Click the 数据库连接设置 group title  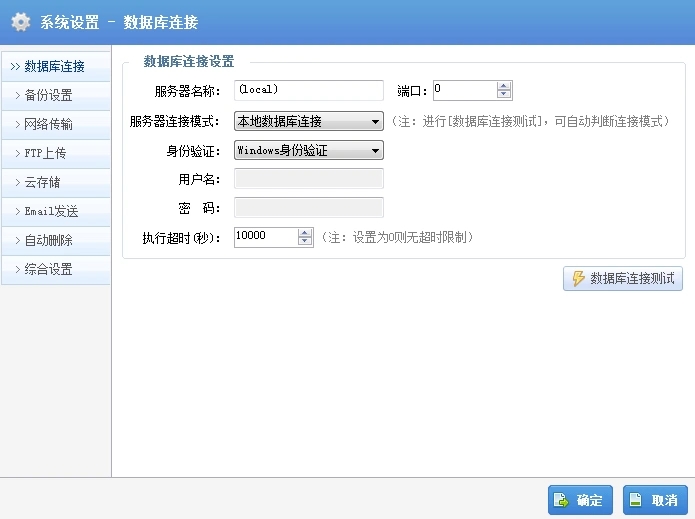click(x=188, y=61)
